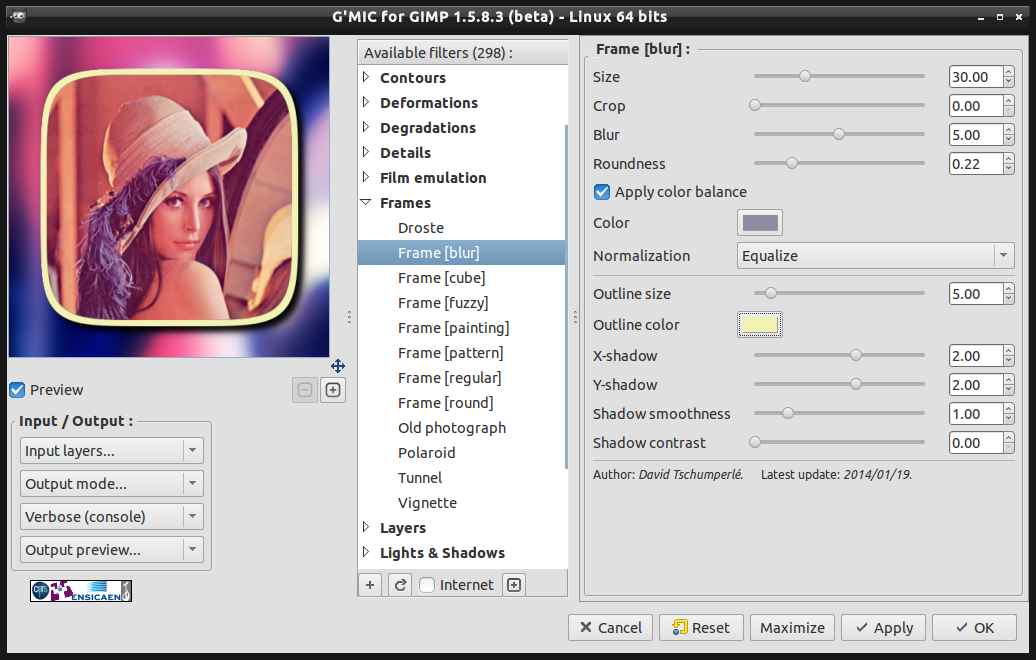Select the Tunnel filter
Screen dimensions: 1036x660
pos(420,478)
